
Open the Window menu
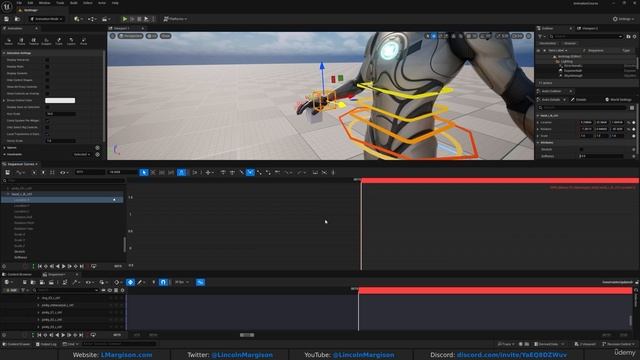tap(44, 3)
